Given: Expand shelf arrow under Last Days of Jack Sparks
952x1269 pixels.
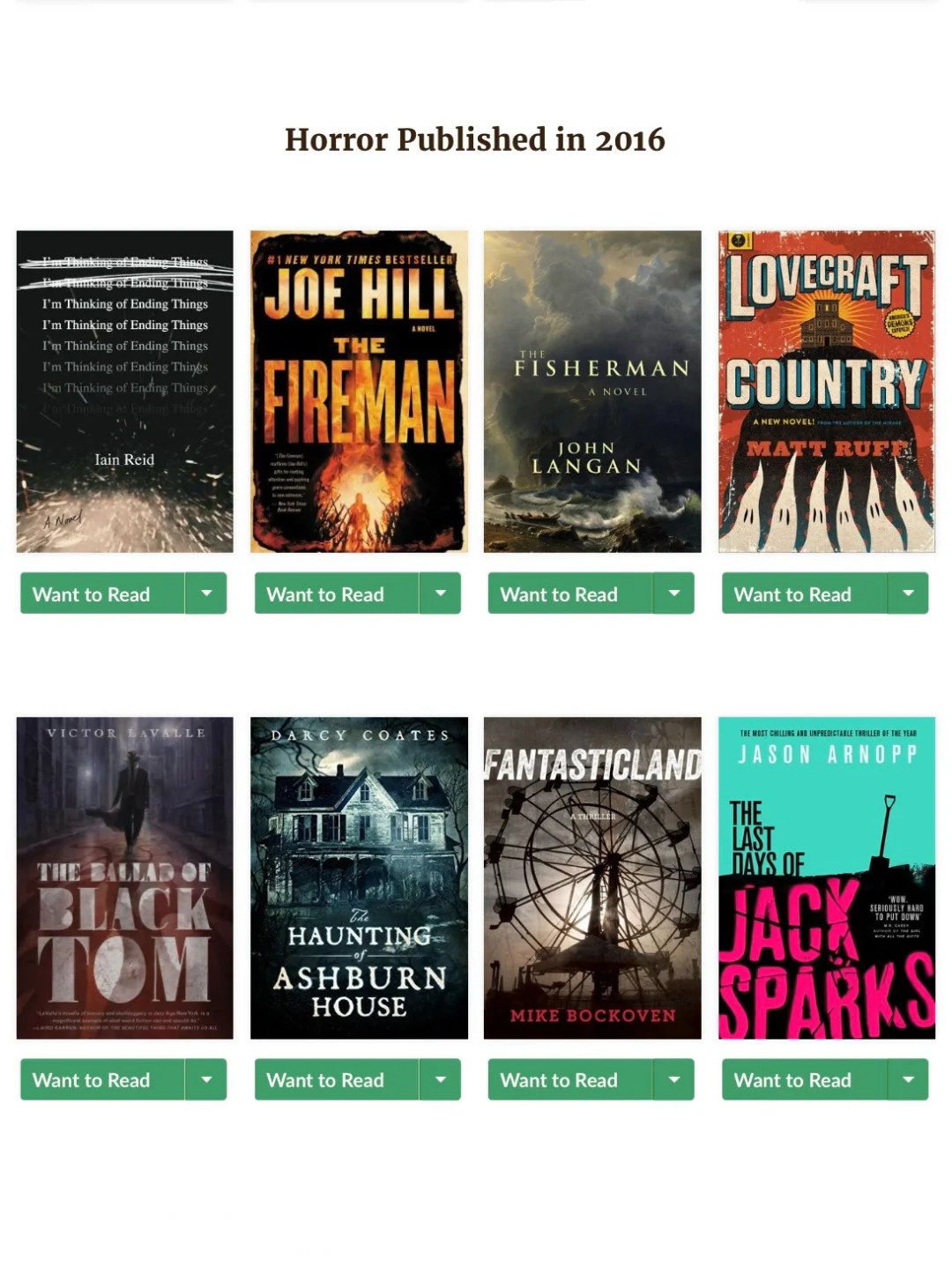Looking at the screenshot, I should pos(908,1079).
